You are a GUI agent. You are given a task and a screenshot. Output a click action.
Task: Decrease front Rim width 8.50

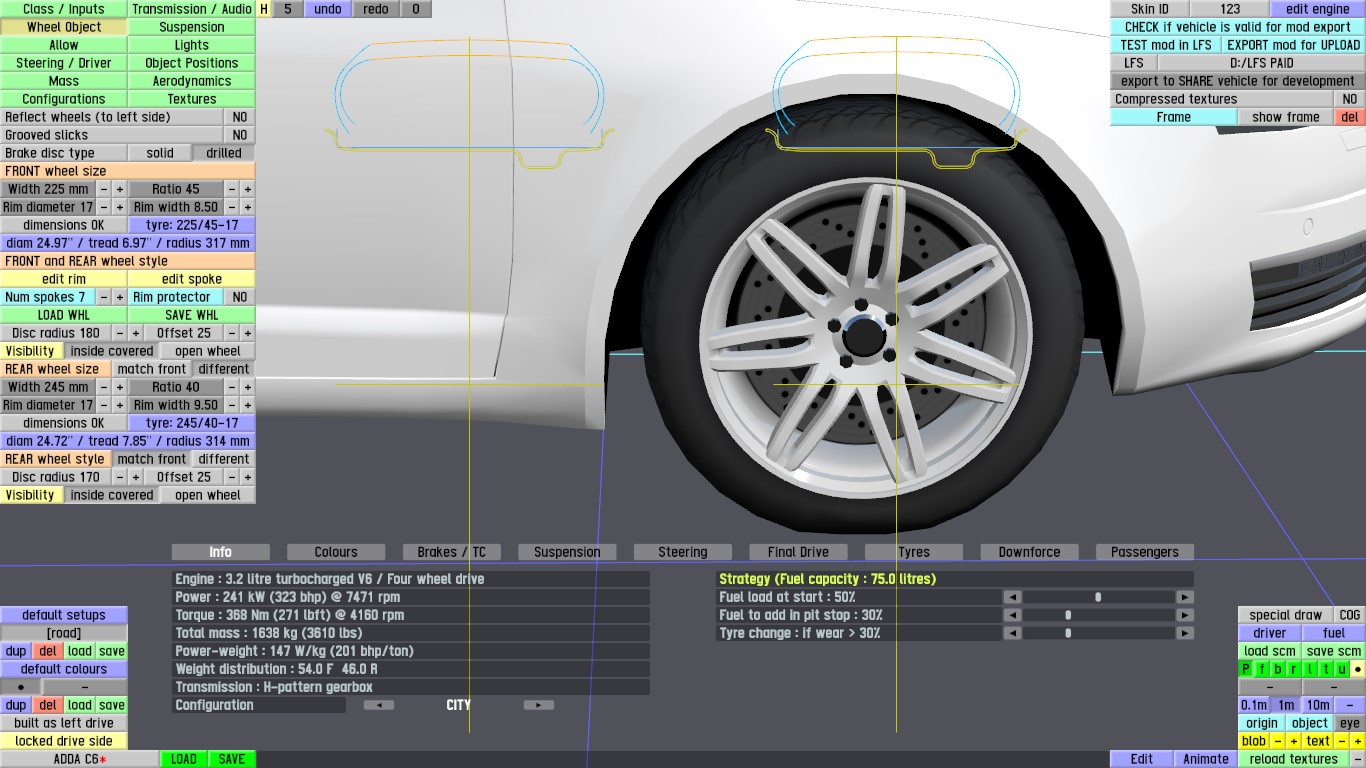tap(232, 207)
